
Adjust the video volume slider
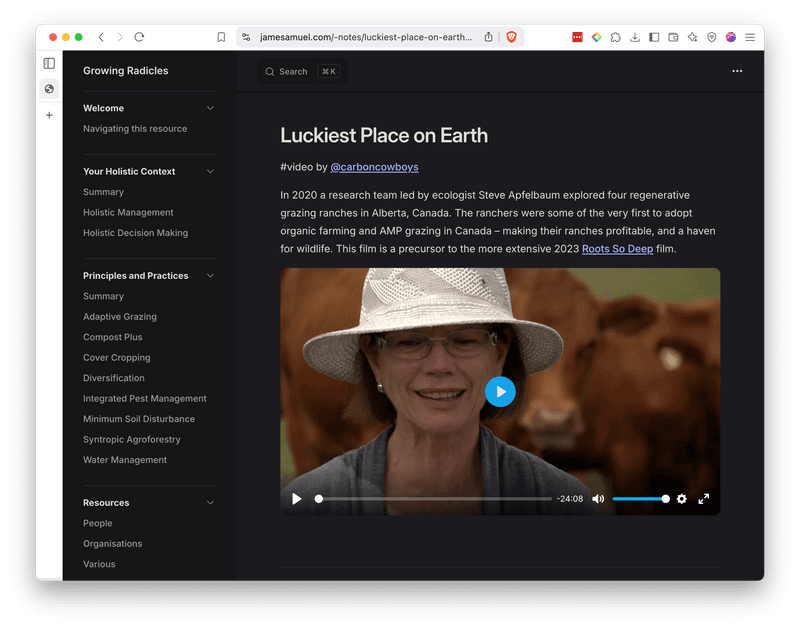[641, 499]
